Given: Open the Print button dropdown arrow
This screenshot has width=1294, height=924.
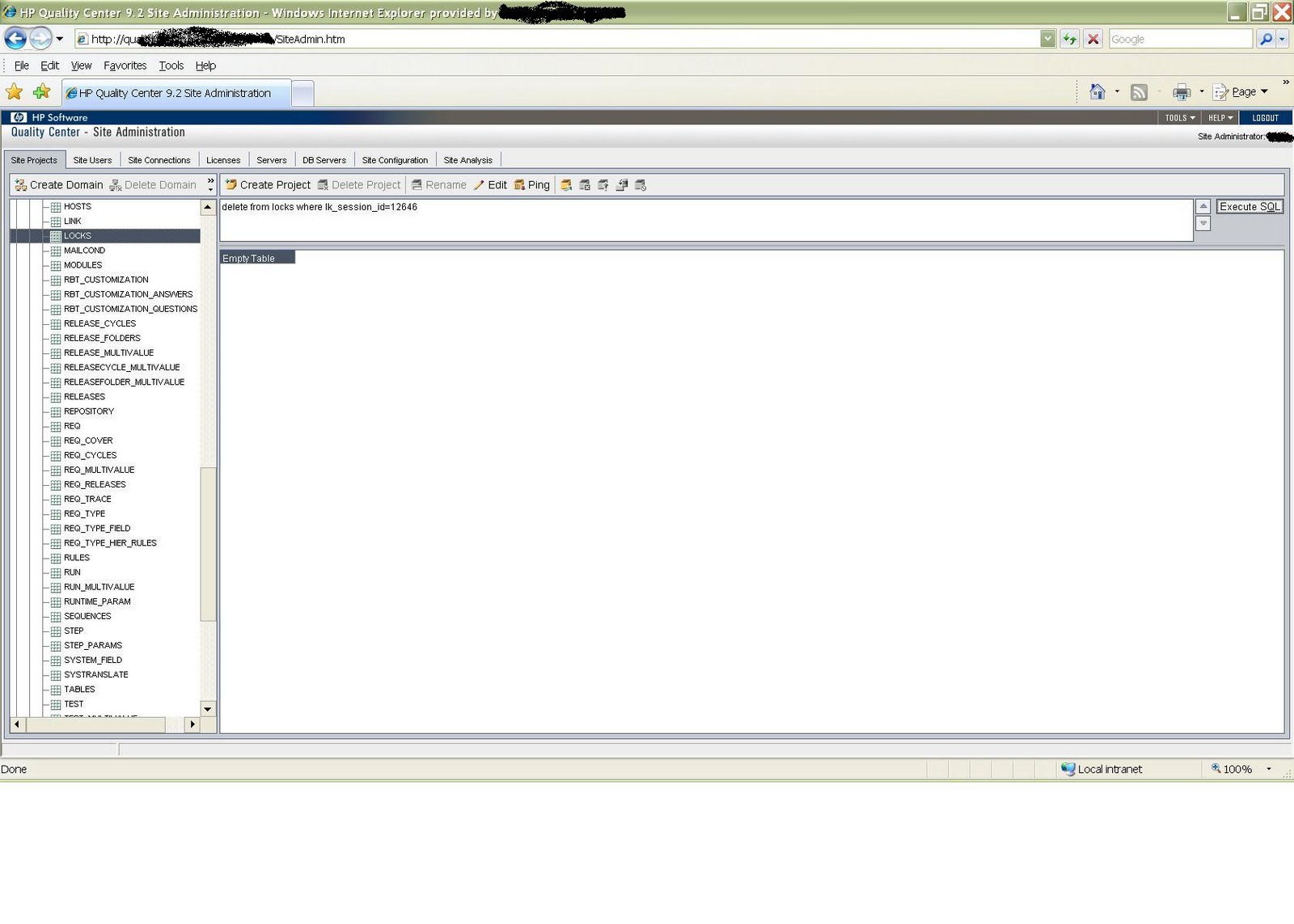Looking at the screenshot, I should coord(1201,92).
